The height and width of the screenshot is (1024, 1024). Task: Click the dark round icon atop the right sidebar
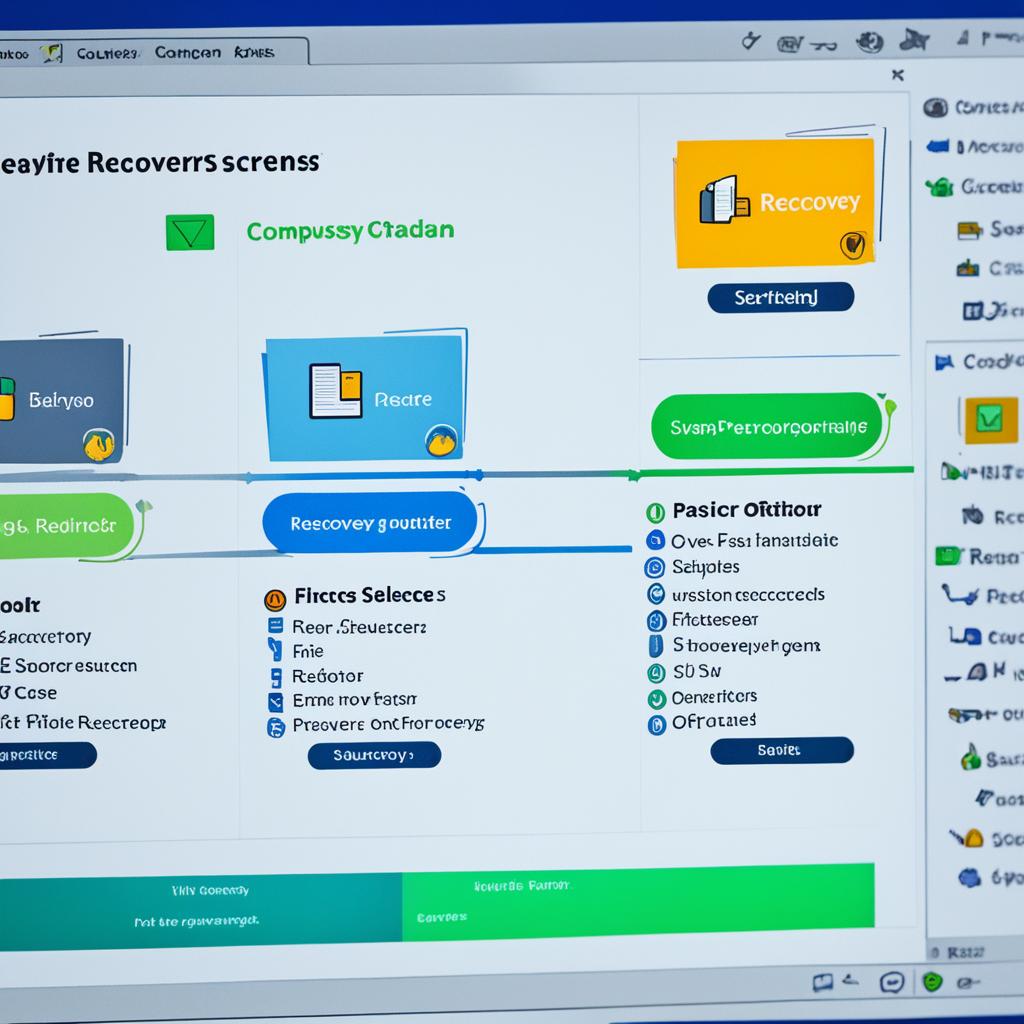click(x=935, y=107)
